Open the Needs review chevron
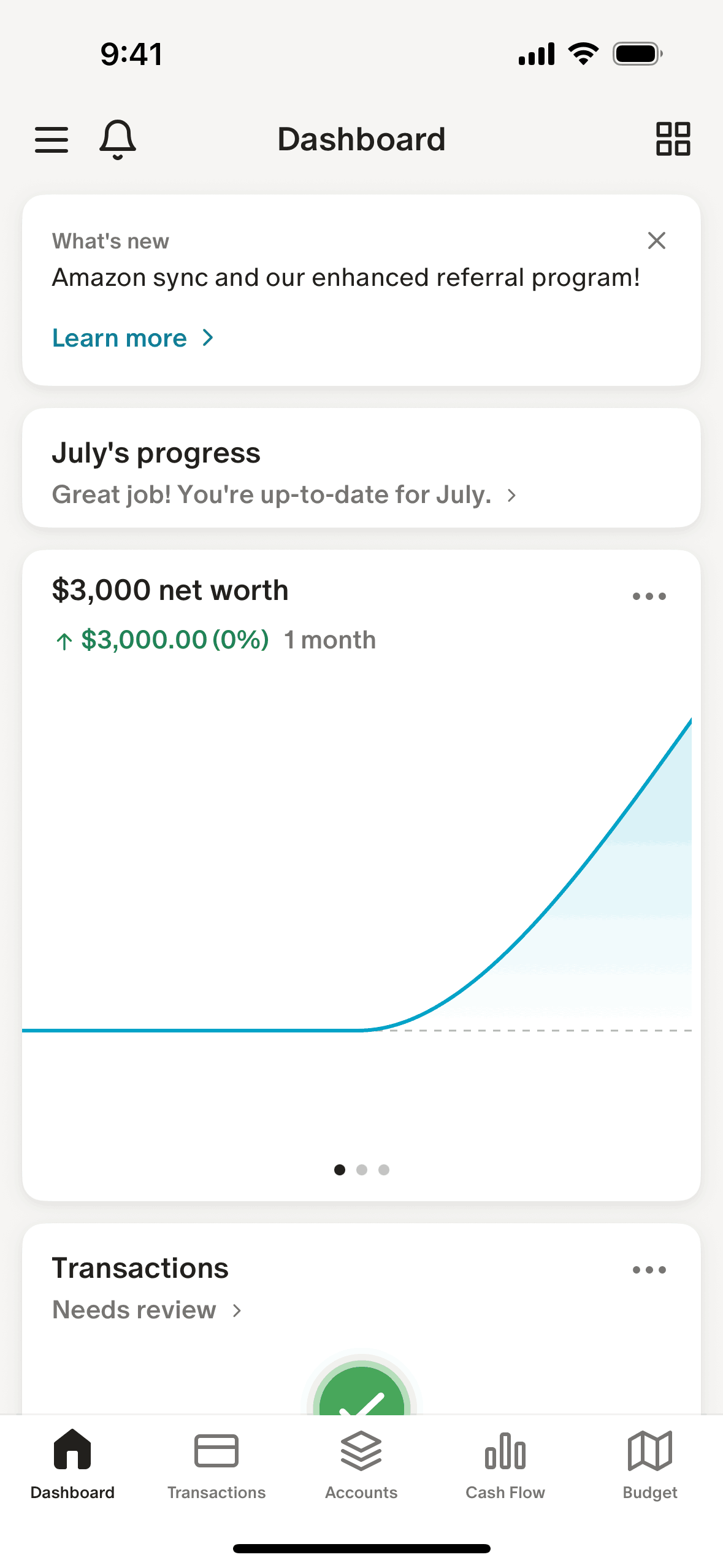 tap(237, 1310)
